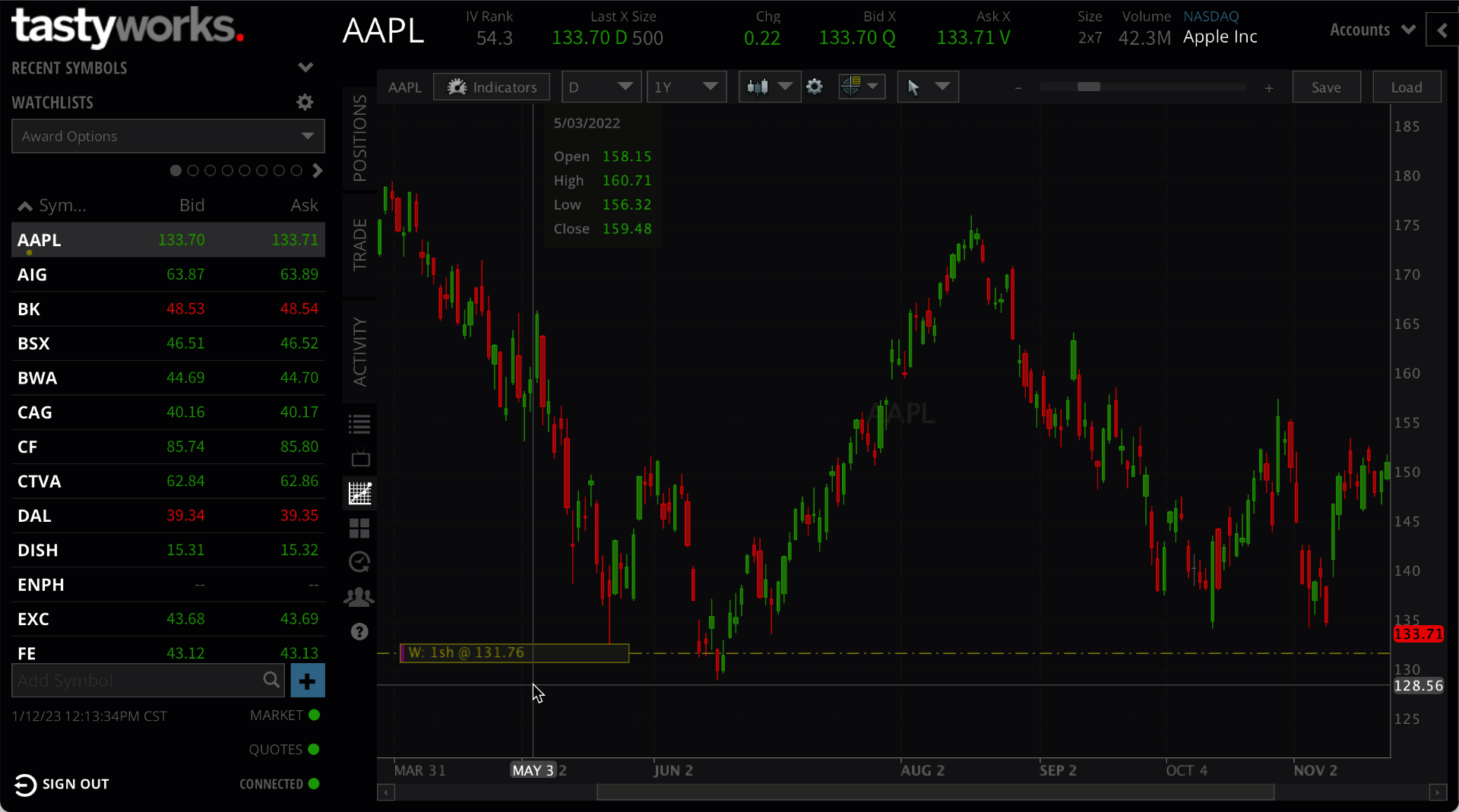Click the TV media icon in the sidebar
The image size is (1459, 812).
359,457
